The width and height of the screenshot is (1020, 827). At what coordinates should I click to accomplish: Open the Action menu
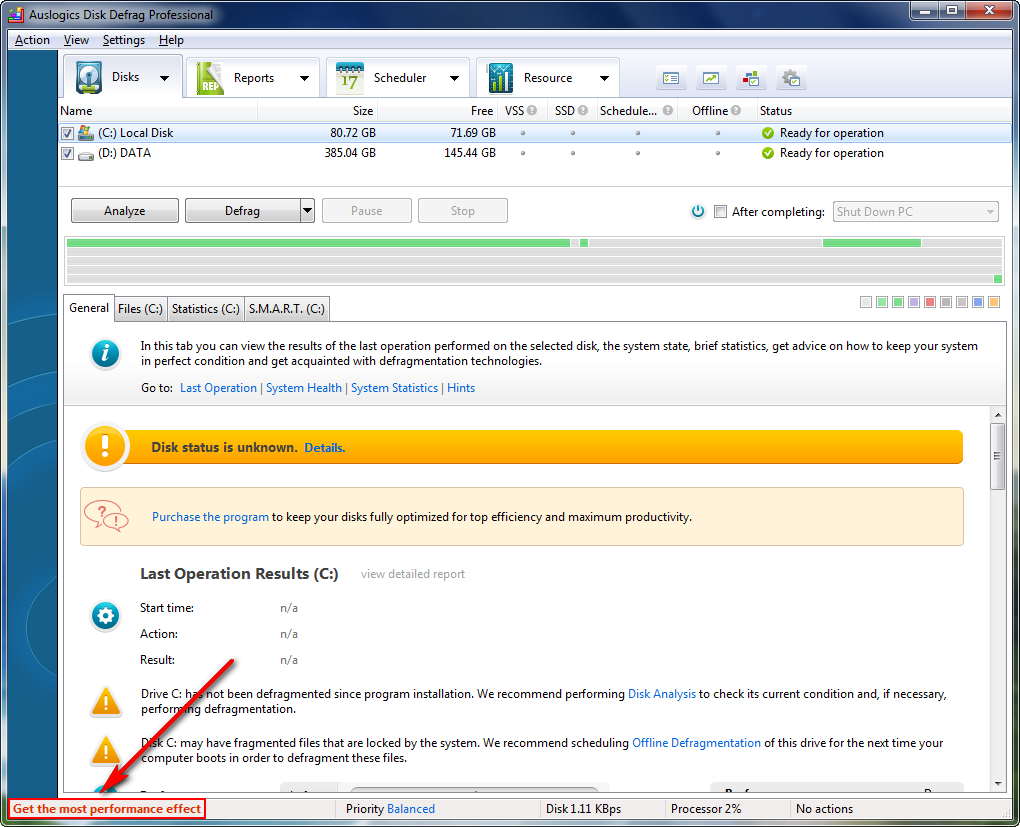click(32, 40)
